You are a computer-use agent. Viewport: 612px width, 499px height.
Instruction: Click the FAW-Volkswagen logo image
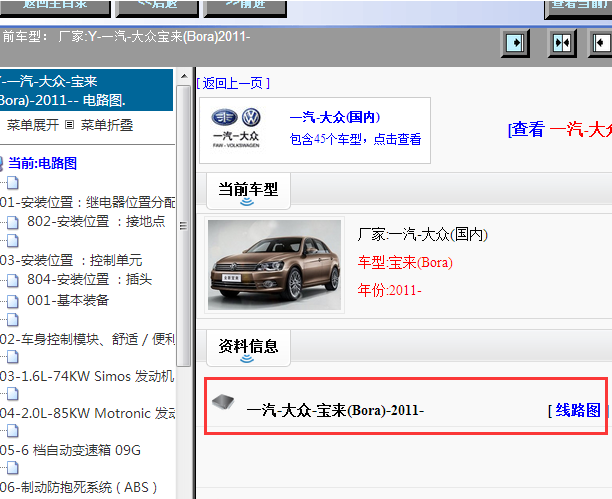[x=236, y=128]
